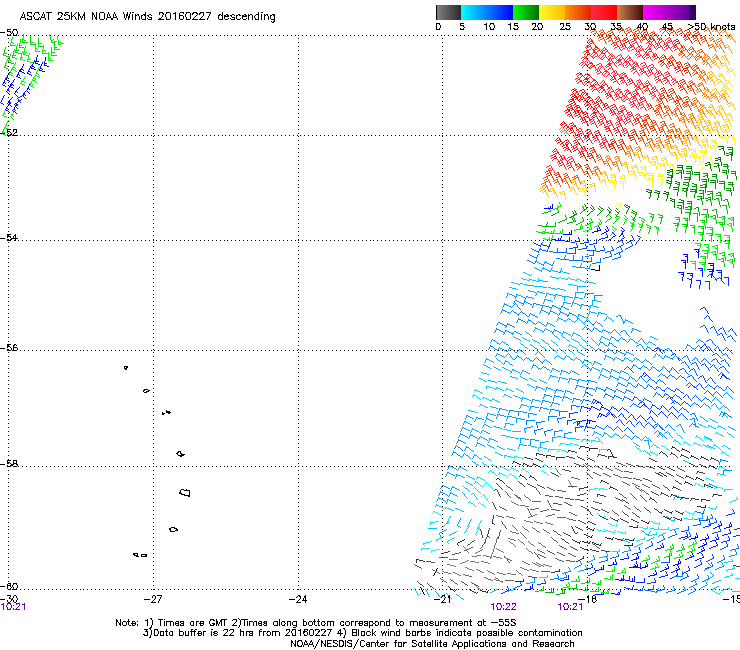Click the southernmost island pair near -27 longitude
Viewport: 740px width, 650px height.
(140, 555)
